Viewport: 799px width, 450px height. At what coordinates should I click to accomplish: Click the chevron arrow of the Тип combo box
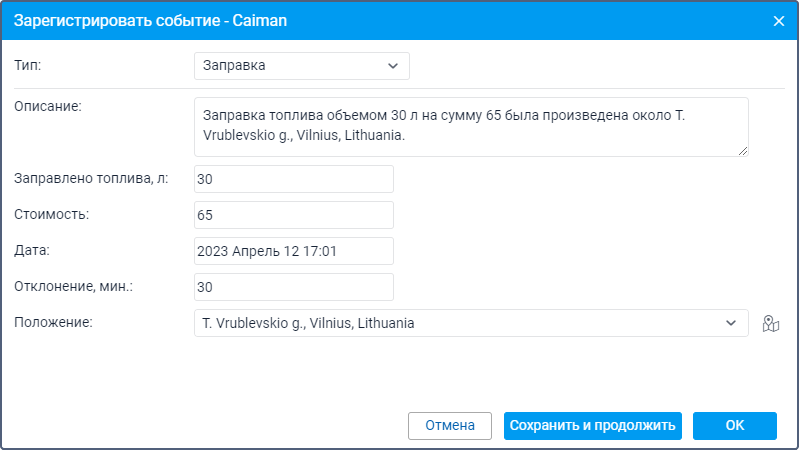pos(392,66)
